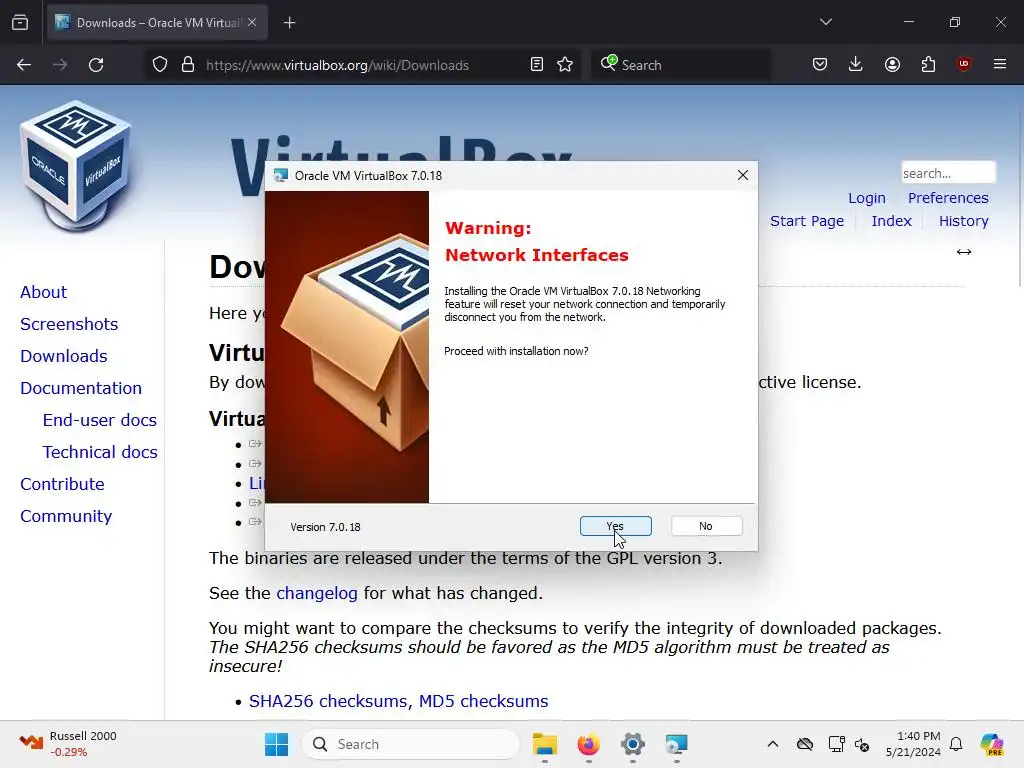Open the History link

click(x=964, y=221)
